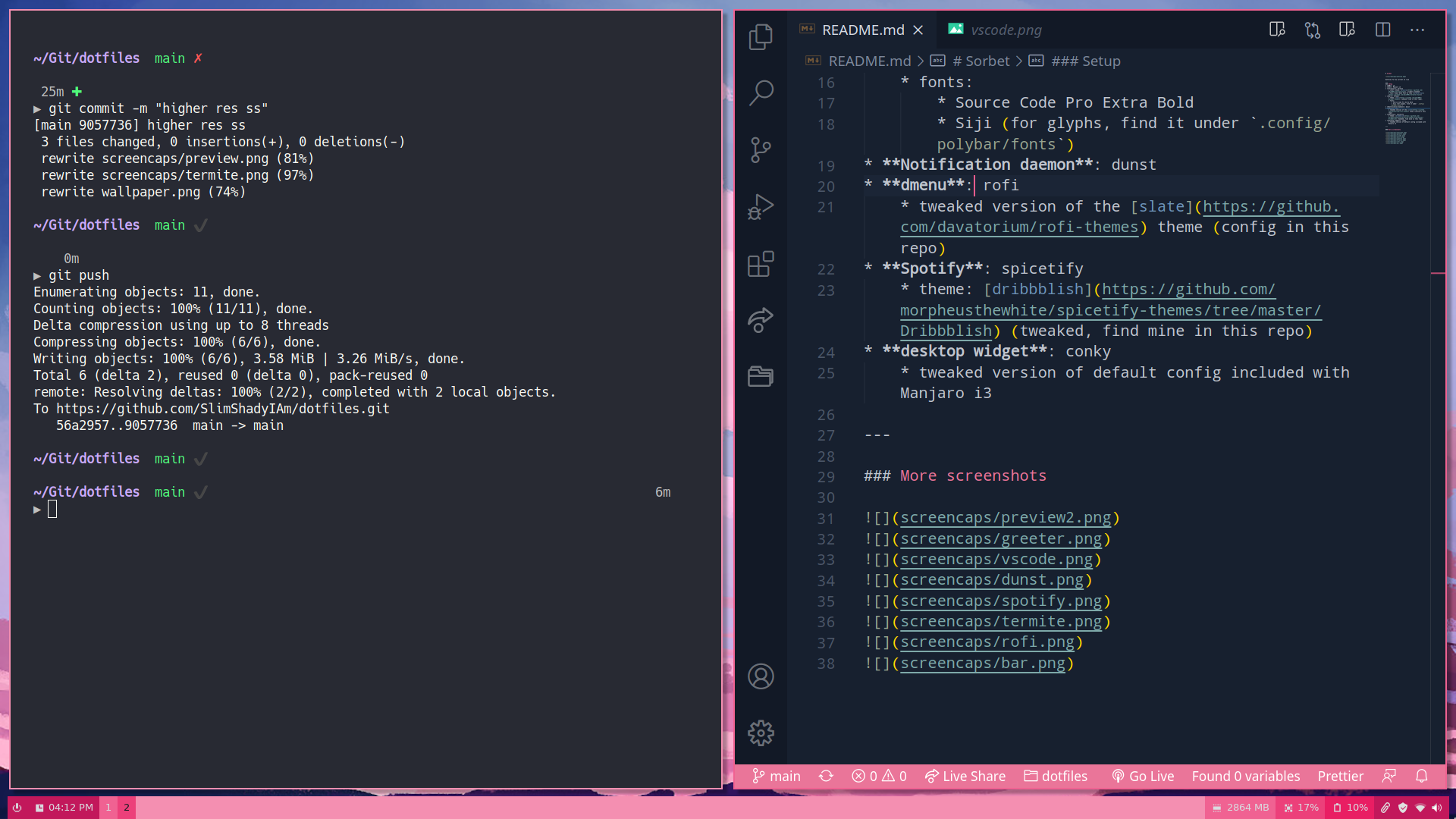Open the More Actions ellipsis menu

click(1417, 30)
